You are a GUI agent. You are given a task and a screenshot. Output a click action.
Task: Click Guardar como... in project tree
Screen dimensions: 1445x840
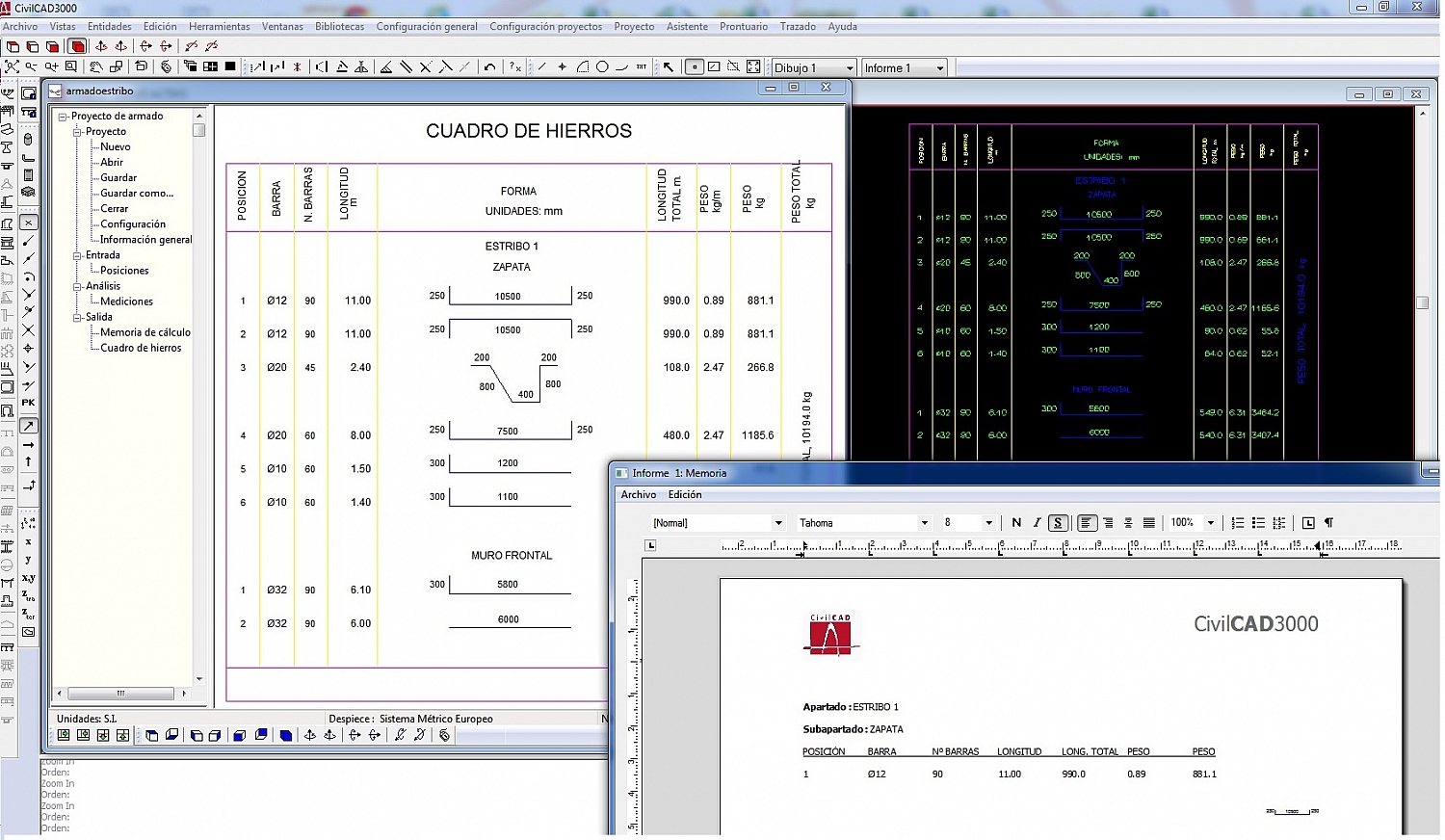point(137,194)
